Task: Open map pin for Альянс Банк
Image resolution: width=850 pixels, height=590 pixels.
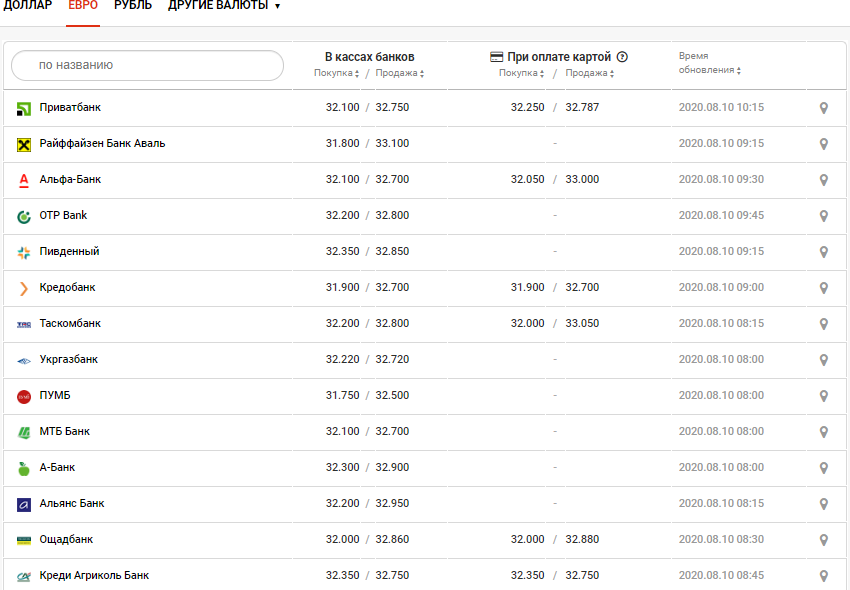Action: click(x=823, y=504)
